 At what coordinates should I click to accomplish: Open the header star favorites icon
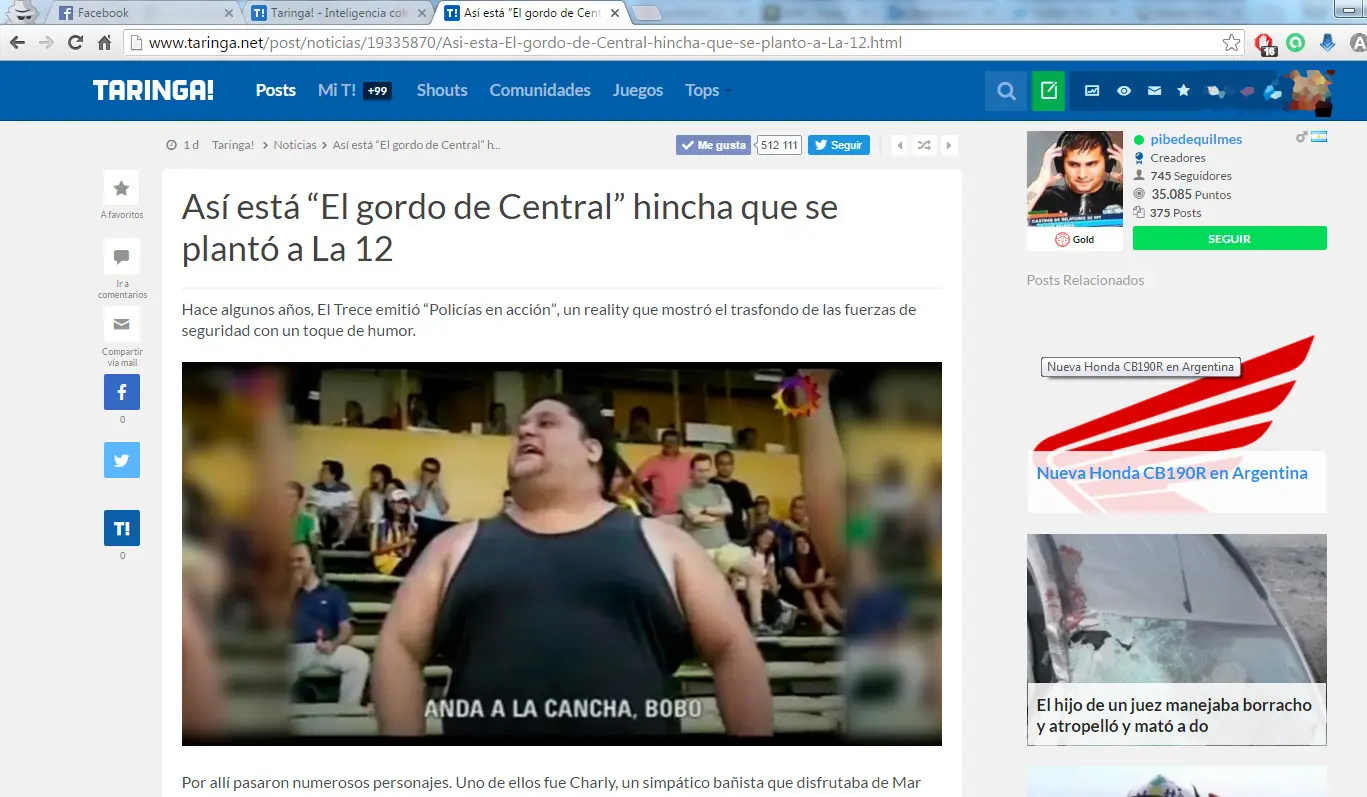click(x=1184, y=91)
